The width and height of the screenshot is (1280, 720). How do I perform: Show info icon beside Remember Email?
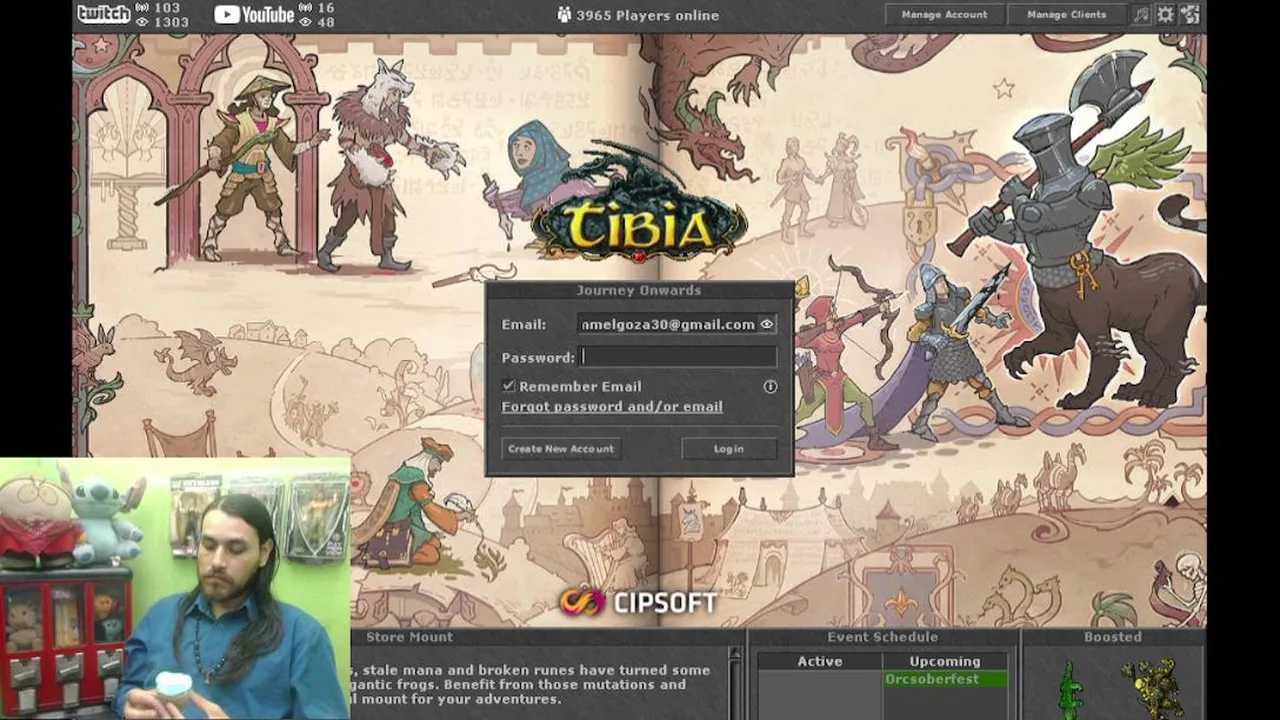click(x=770, y=386)
